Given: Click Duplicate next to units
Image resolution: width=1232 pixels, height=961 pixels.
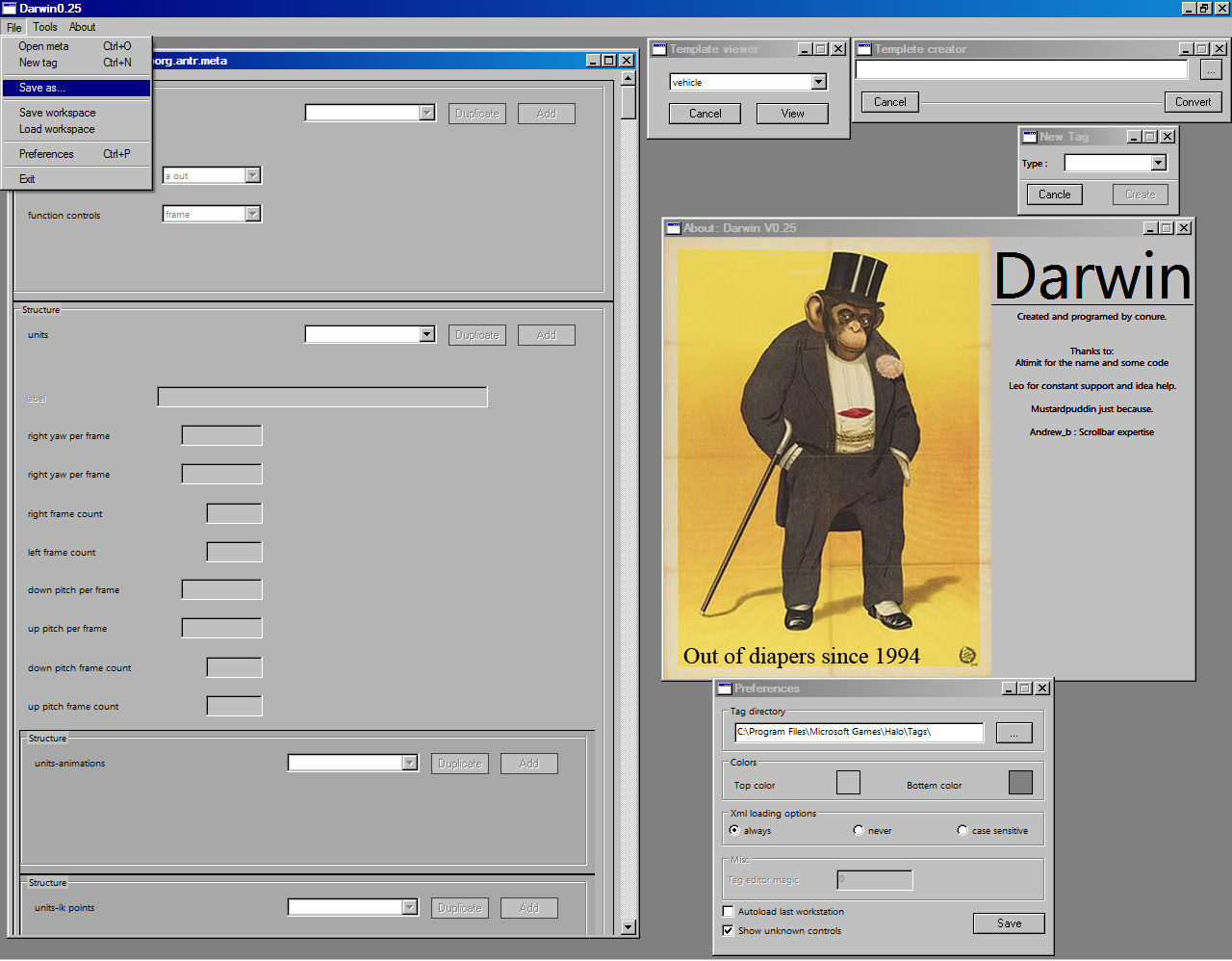Looking at the screenshot, I should [x=477, y=335].
